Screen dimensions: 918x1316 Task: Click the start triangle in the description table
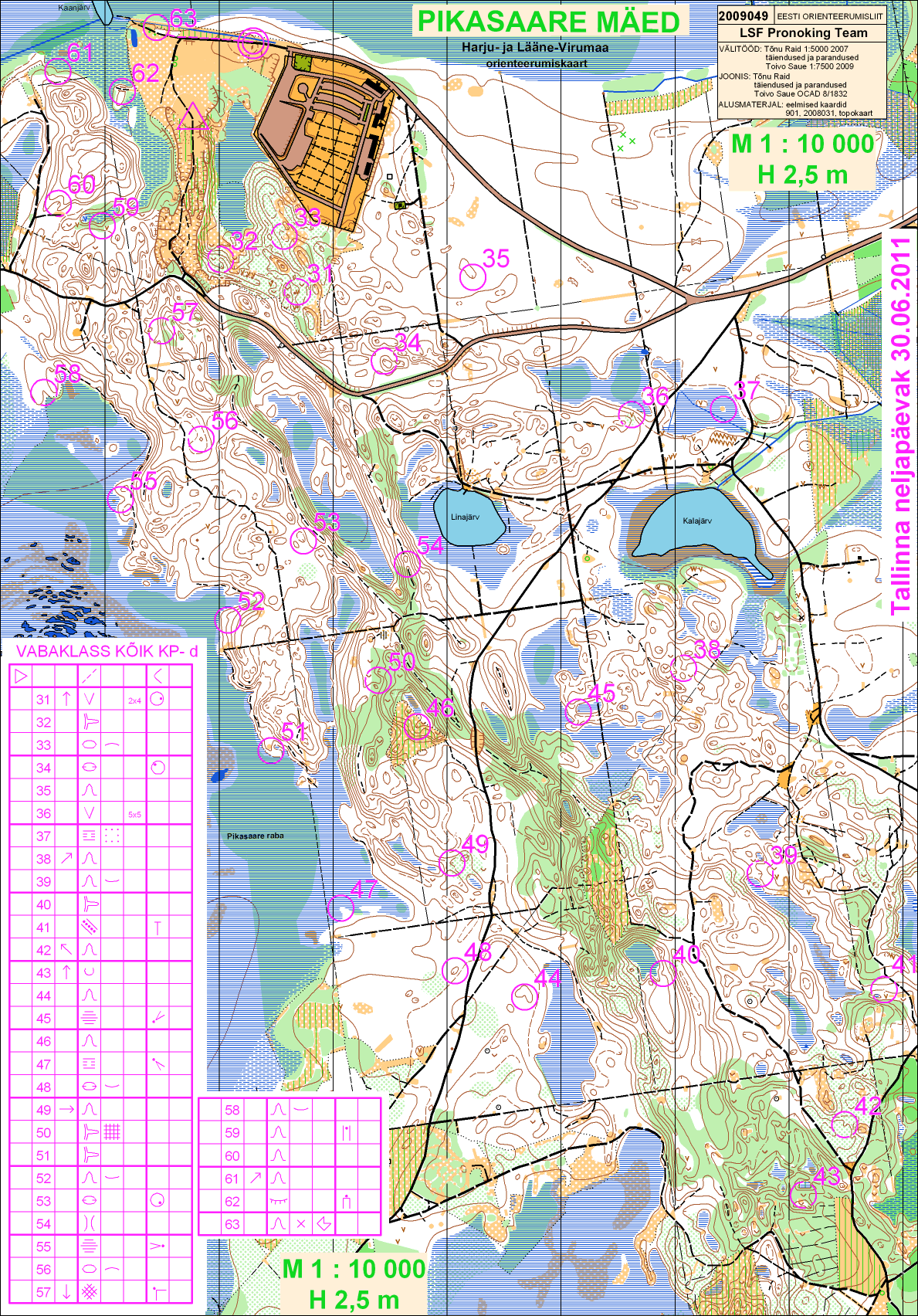21,677
